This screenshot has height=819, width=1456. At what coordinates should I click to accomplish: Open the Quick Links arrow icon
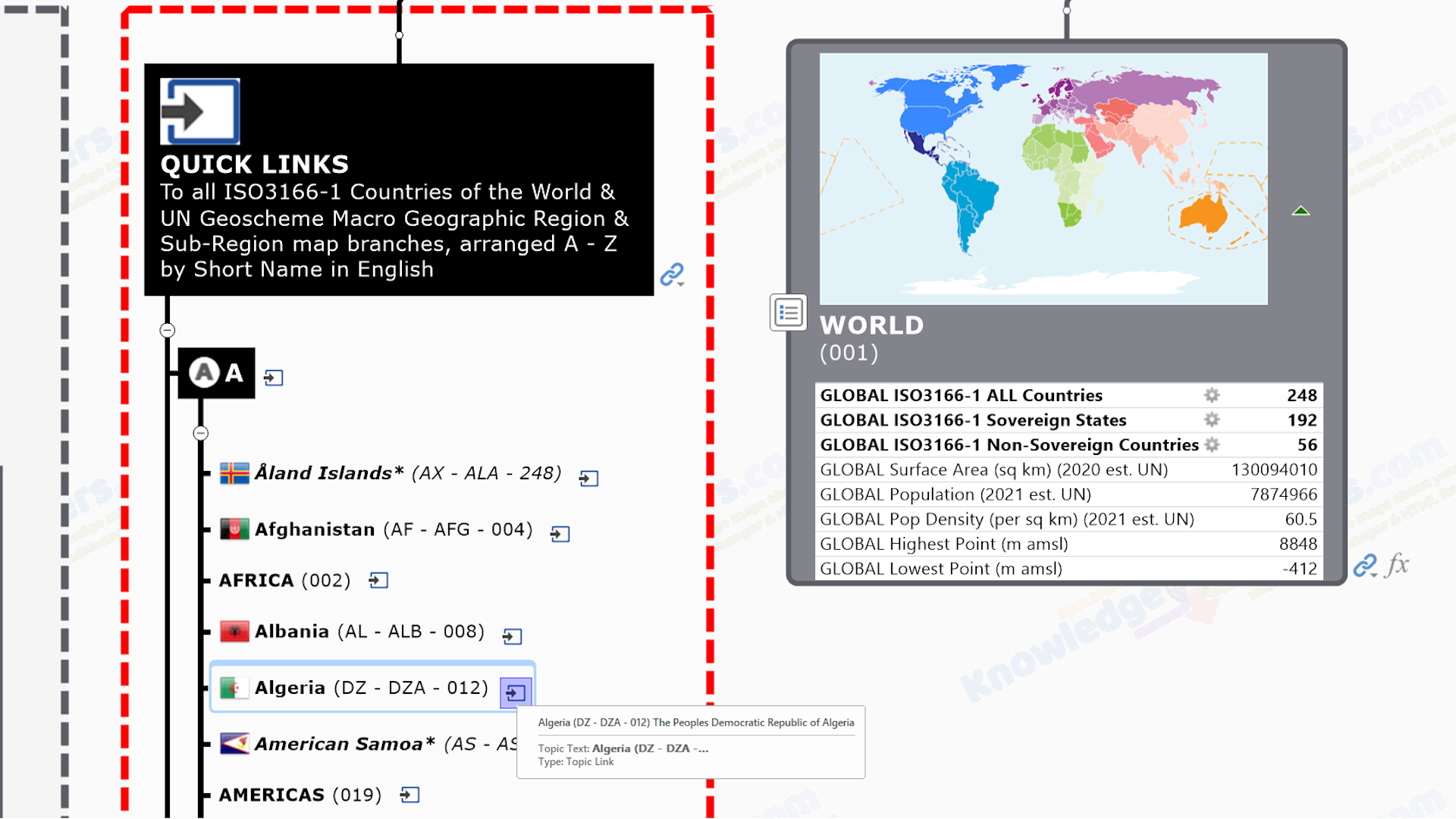[200, 111]
